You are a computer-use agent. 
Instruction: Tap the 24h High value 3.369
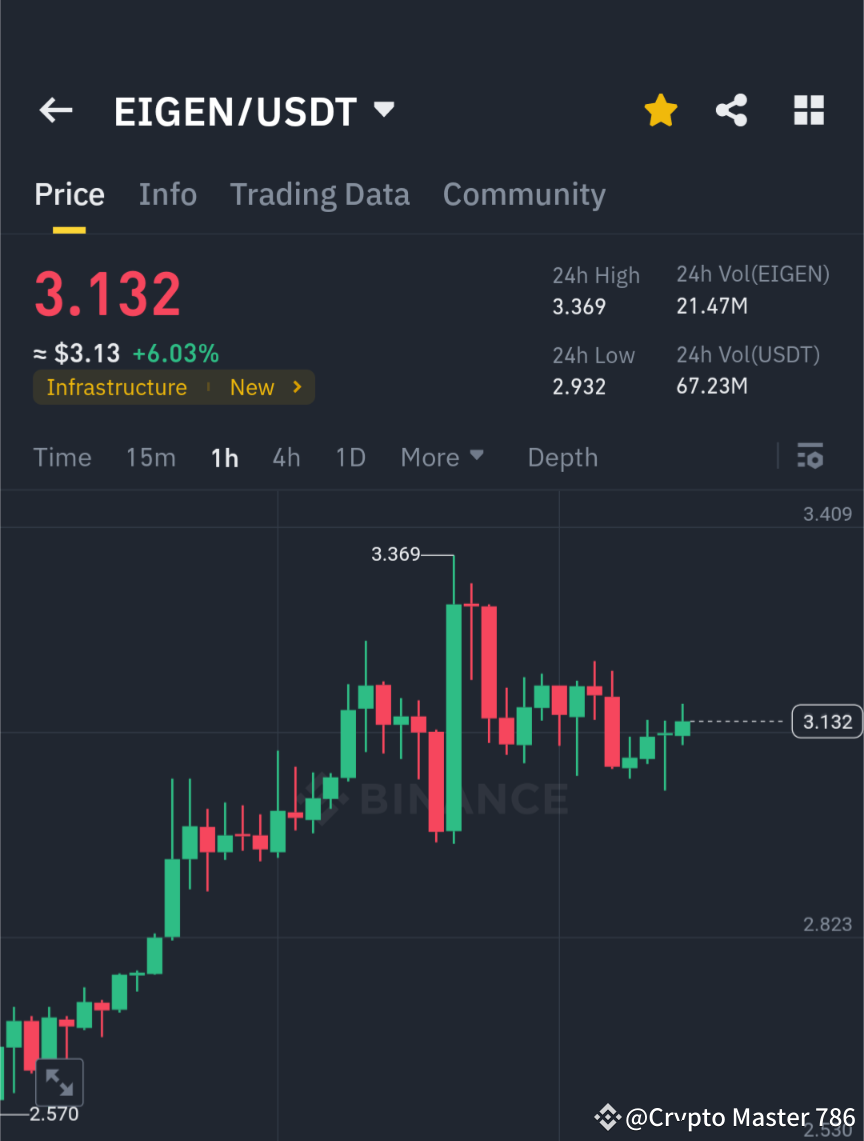(x=578, y=307)
